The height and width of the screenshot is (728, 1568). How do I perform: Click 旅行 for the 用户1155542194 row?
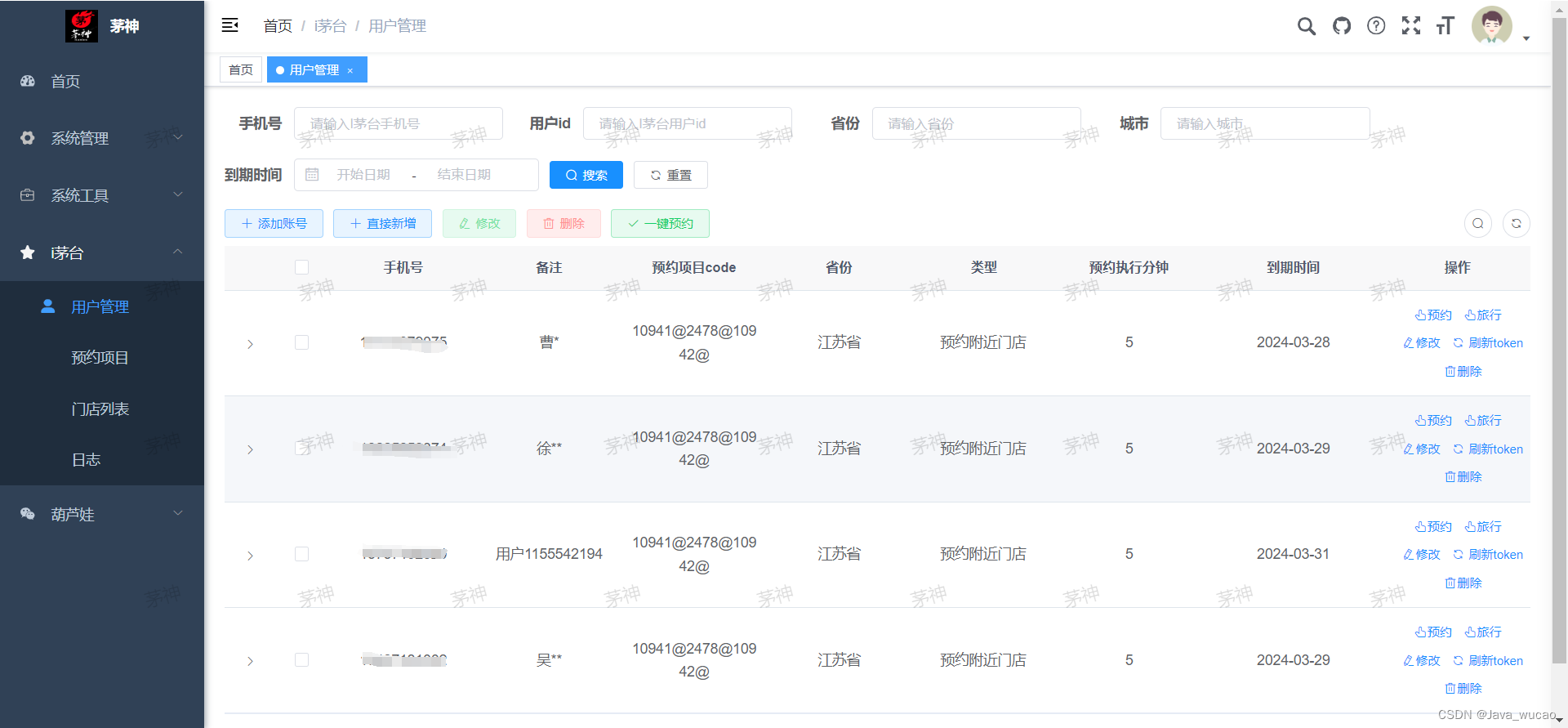(x=1483, y=526)
